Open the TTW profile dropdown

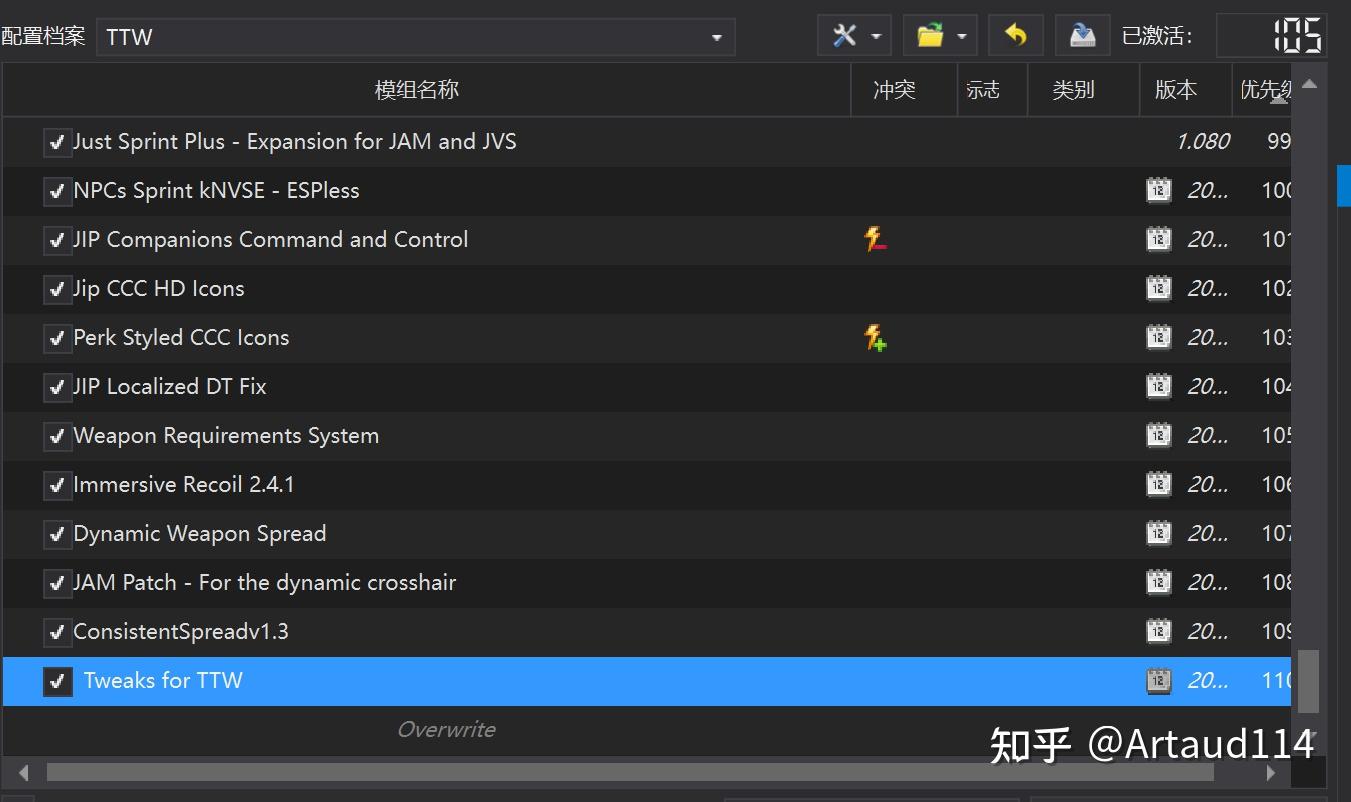tap(716, 36)
